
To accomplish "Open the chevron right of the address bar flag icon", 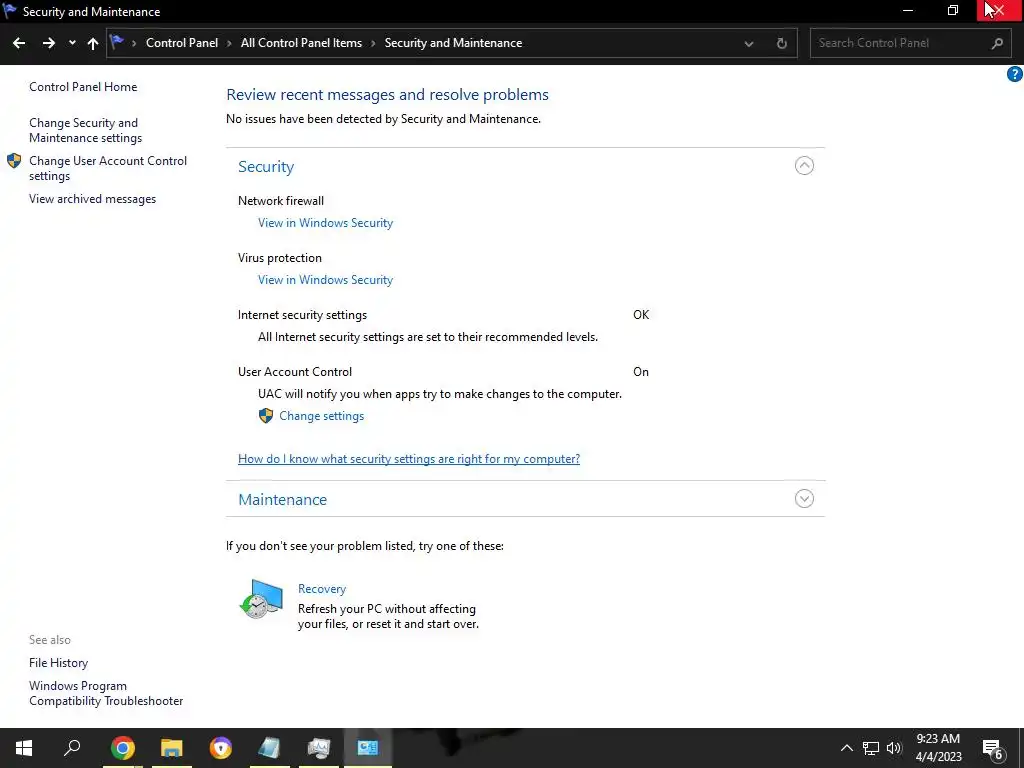I will pyautogui.click(x=134, y=43).
